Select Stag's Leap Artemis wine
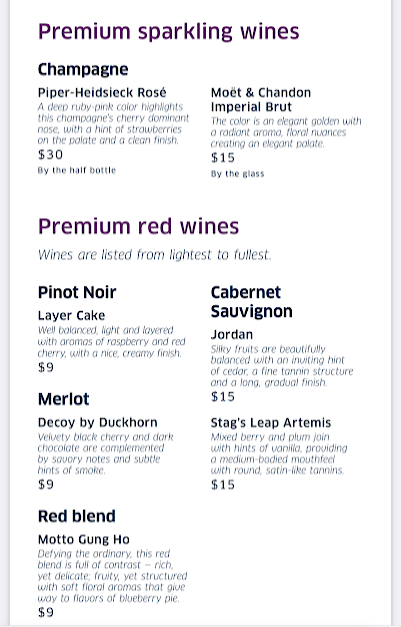Viewport: 401px width, 627px height. point(271,423)
